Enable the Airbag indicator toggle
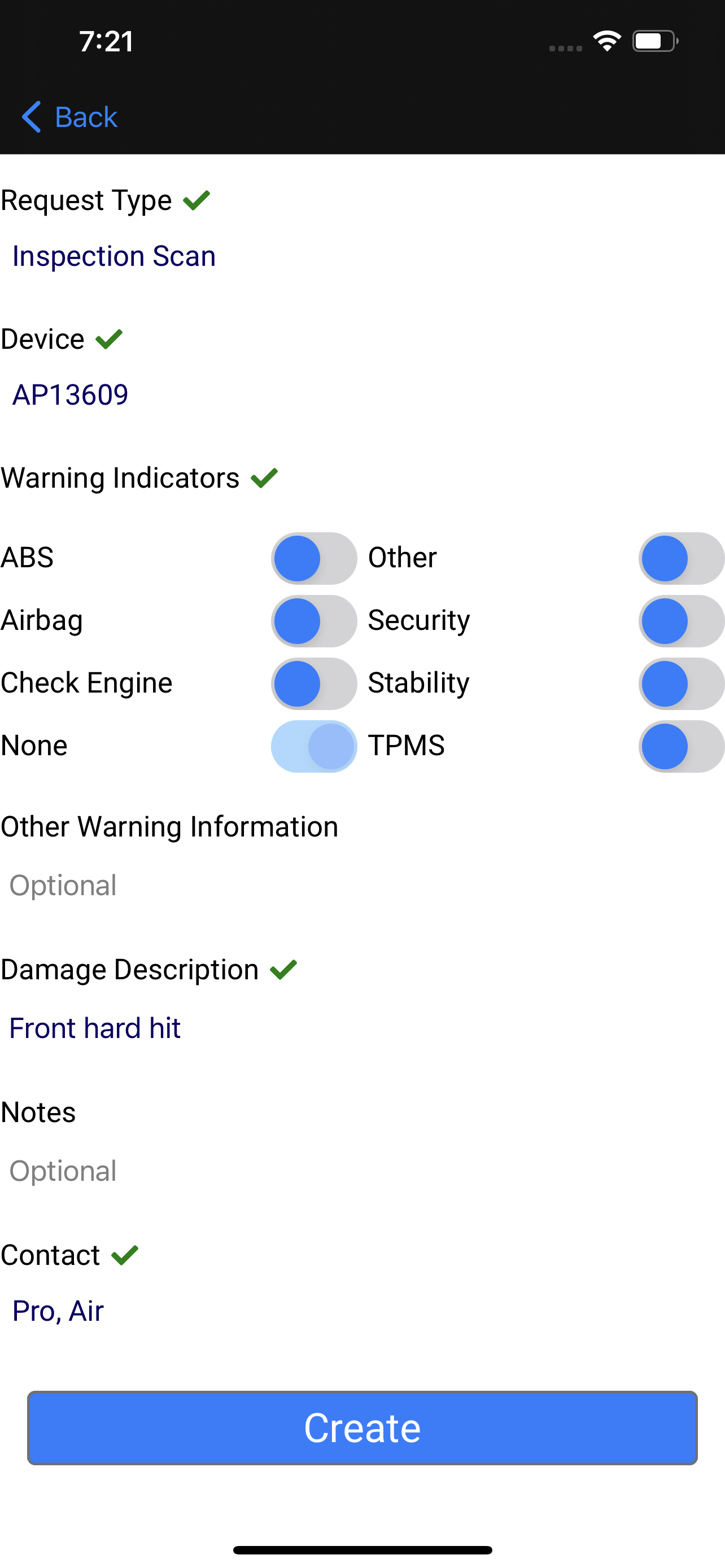Viewport: 725px width, 1568px height. [x=314, y=621]
